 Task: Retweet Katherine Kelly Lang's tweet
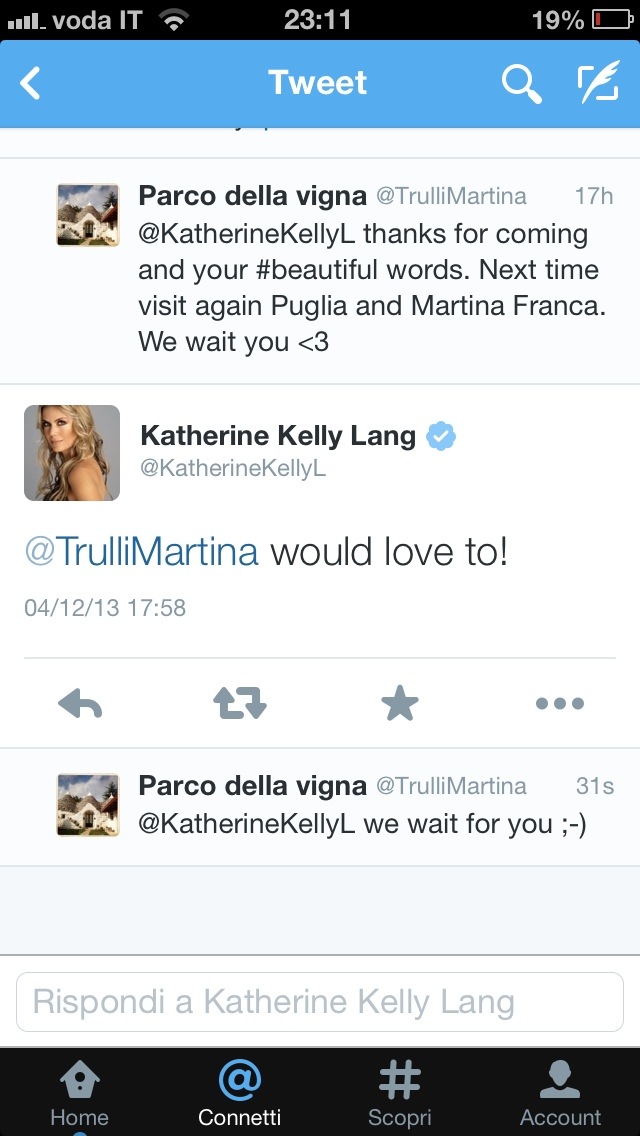tap(240, 704)
